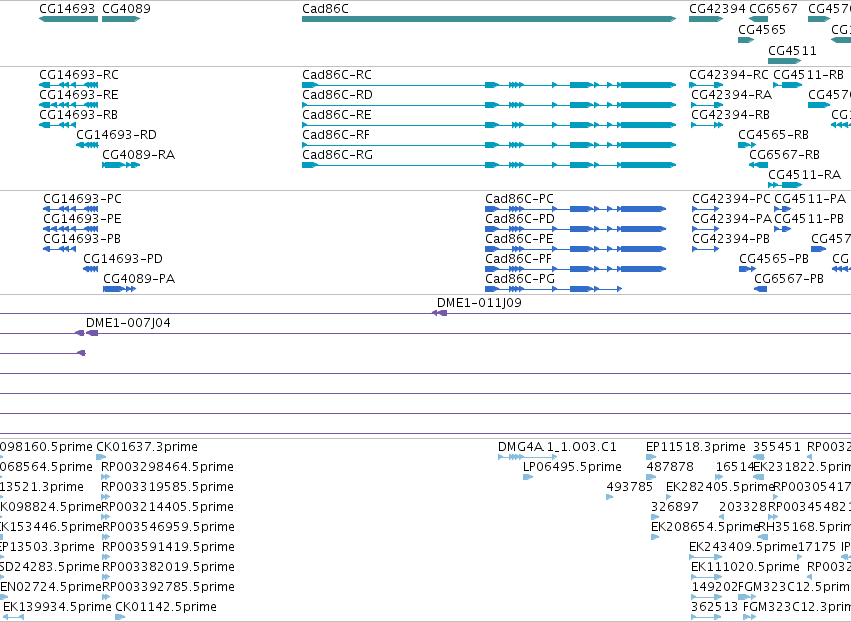Select the DME1-007J04 clone marker
851x622 pixels.
click(86, 333)
